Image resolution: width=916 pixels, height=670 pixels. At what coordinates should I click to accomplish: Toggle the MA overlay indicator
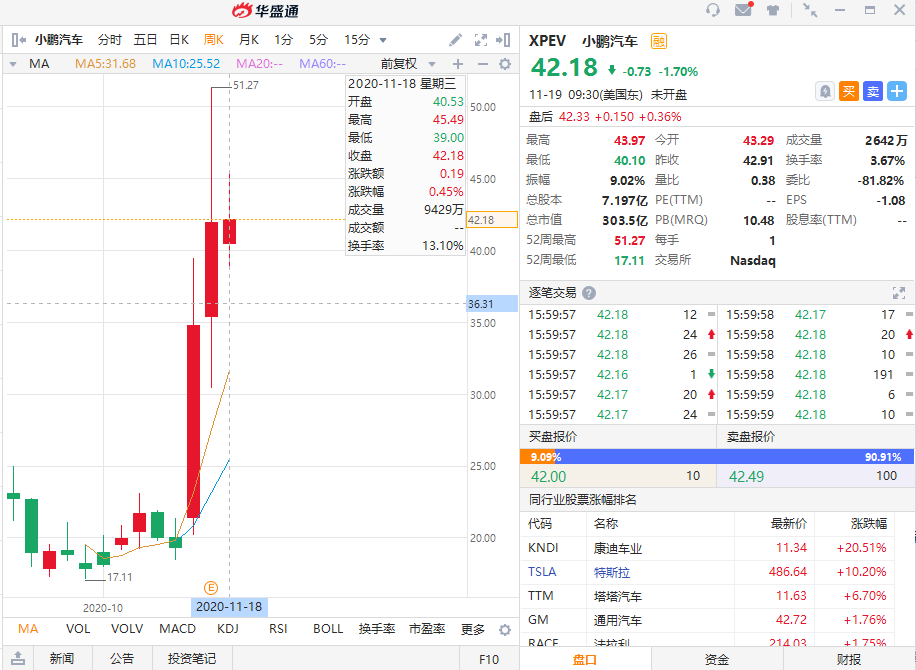[27, 629]
